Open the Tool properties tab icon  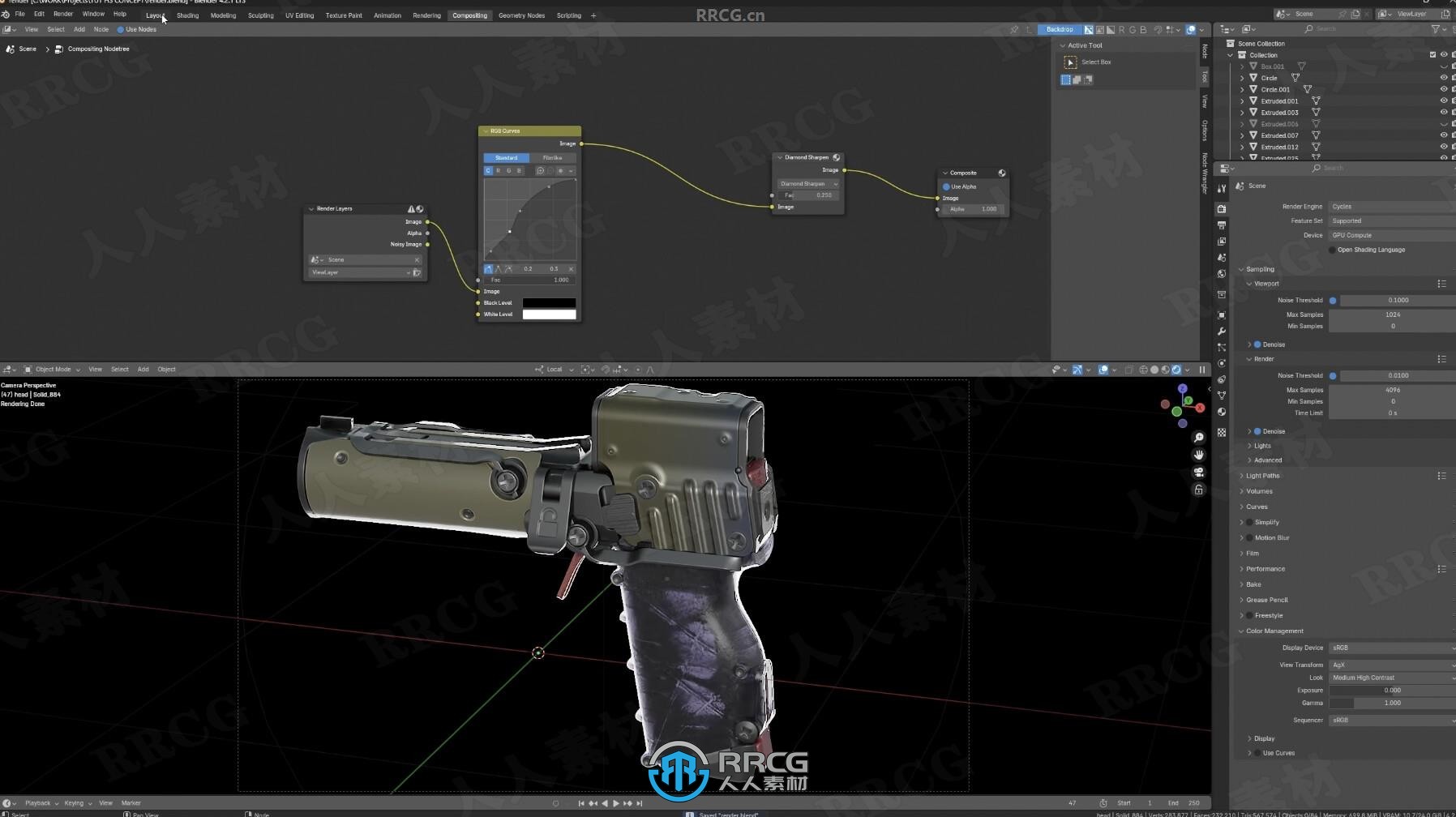click(1222, 188)
